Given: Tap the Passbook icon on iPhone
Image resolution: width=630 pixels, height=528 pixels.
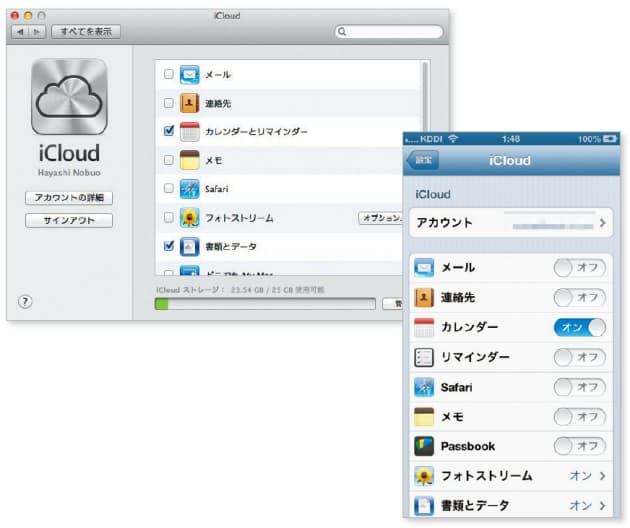Looking at the screenshot, I should coord(424,446).
